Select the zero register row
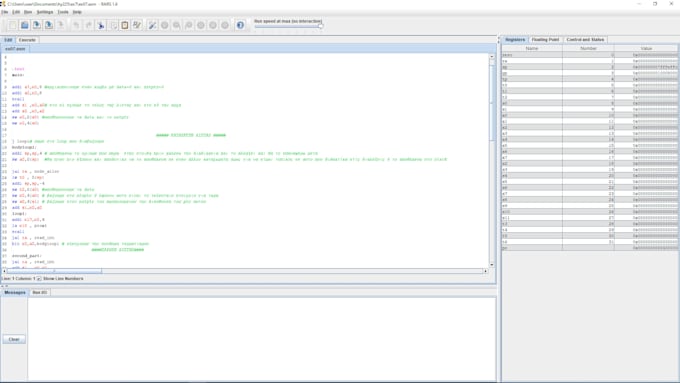 590,55
